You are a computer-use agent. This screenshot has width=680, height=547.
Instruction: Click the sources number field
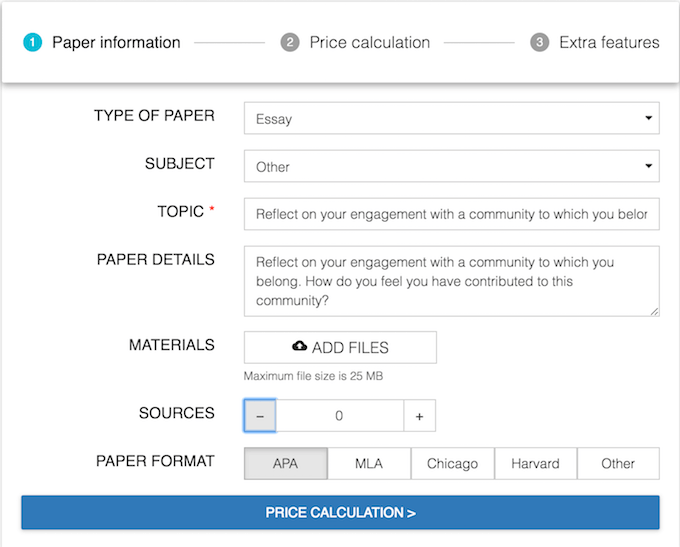339,416
